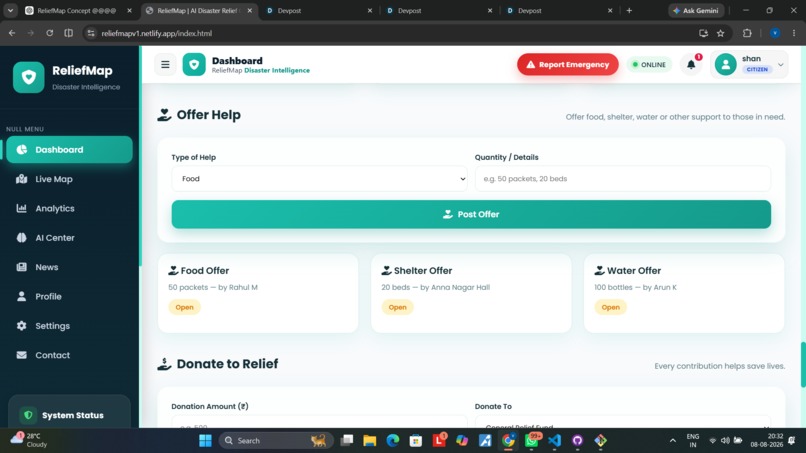
Task: Click the Quantity / Details input field
Action: click(x=622, y=179)
